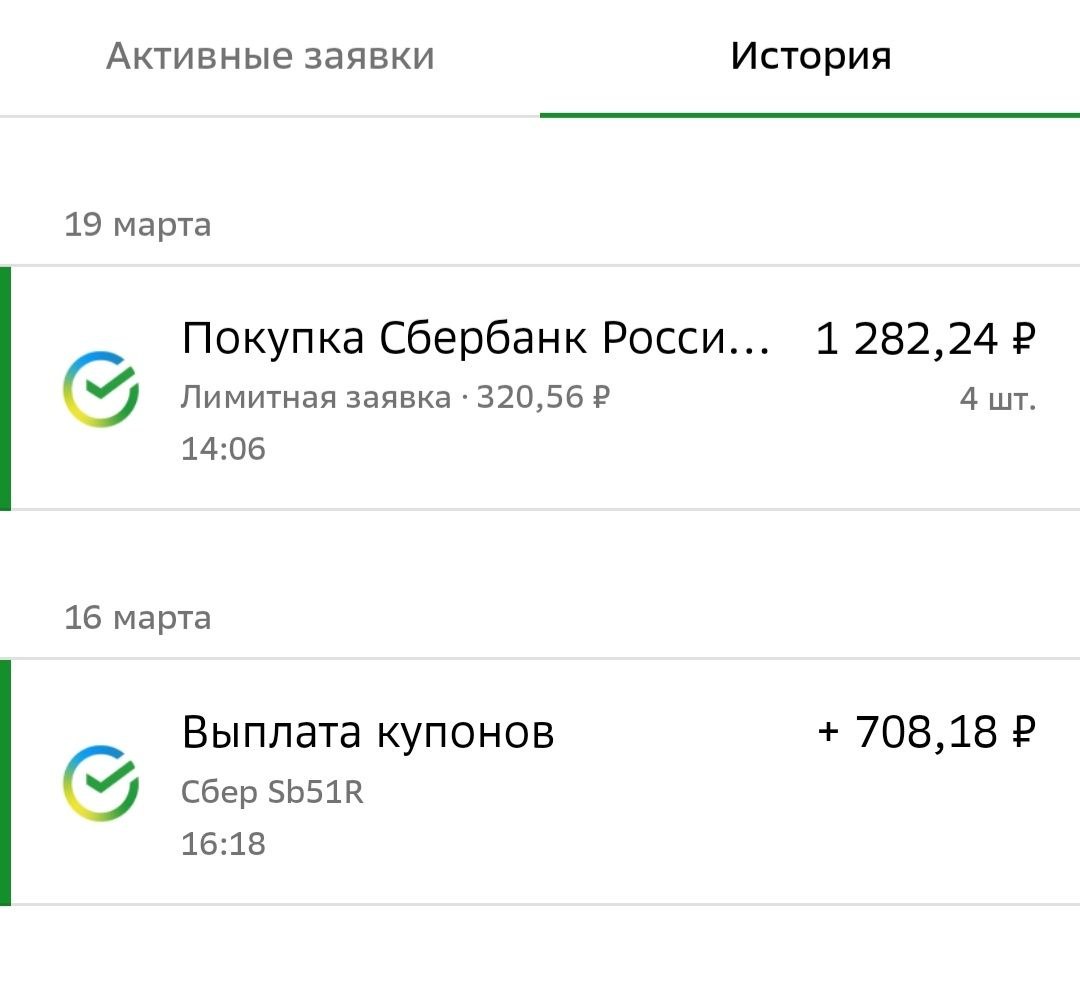Click the green status bar on the purchase row

(5, 389)
